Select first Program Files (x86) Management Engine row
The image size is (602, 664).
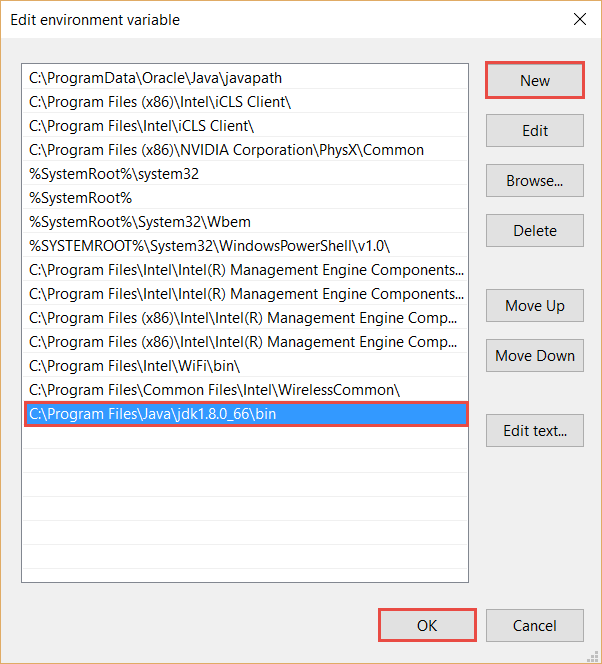click(245, 318)
